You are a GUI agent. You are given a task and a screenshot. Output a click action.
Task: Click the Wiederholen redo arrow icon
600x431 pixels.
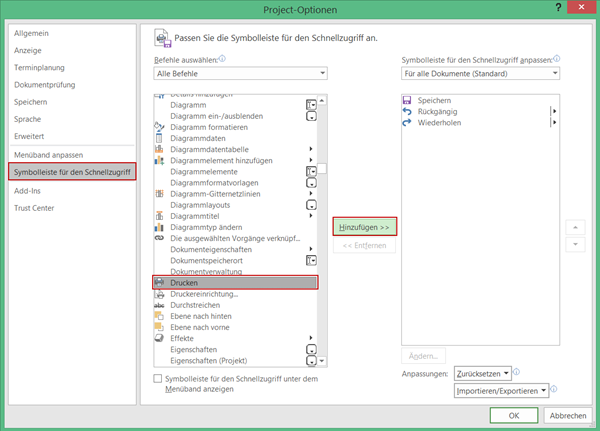coord(407,122)
